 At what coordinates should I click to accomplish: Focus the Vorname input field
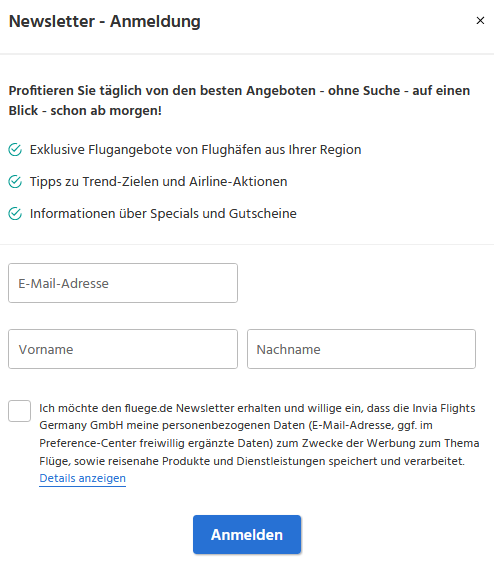pos(123,349)
